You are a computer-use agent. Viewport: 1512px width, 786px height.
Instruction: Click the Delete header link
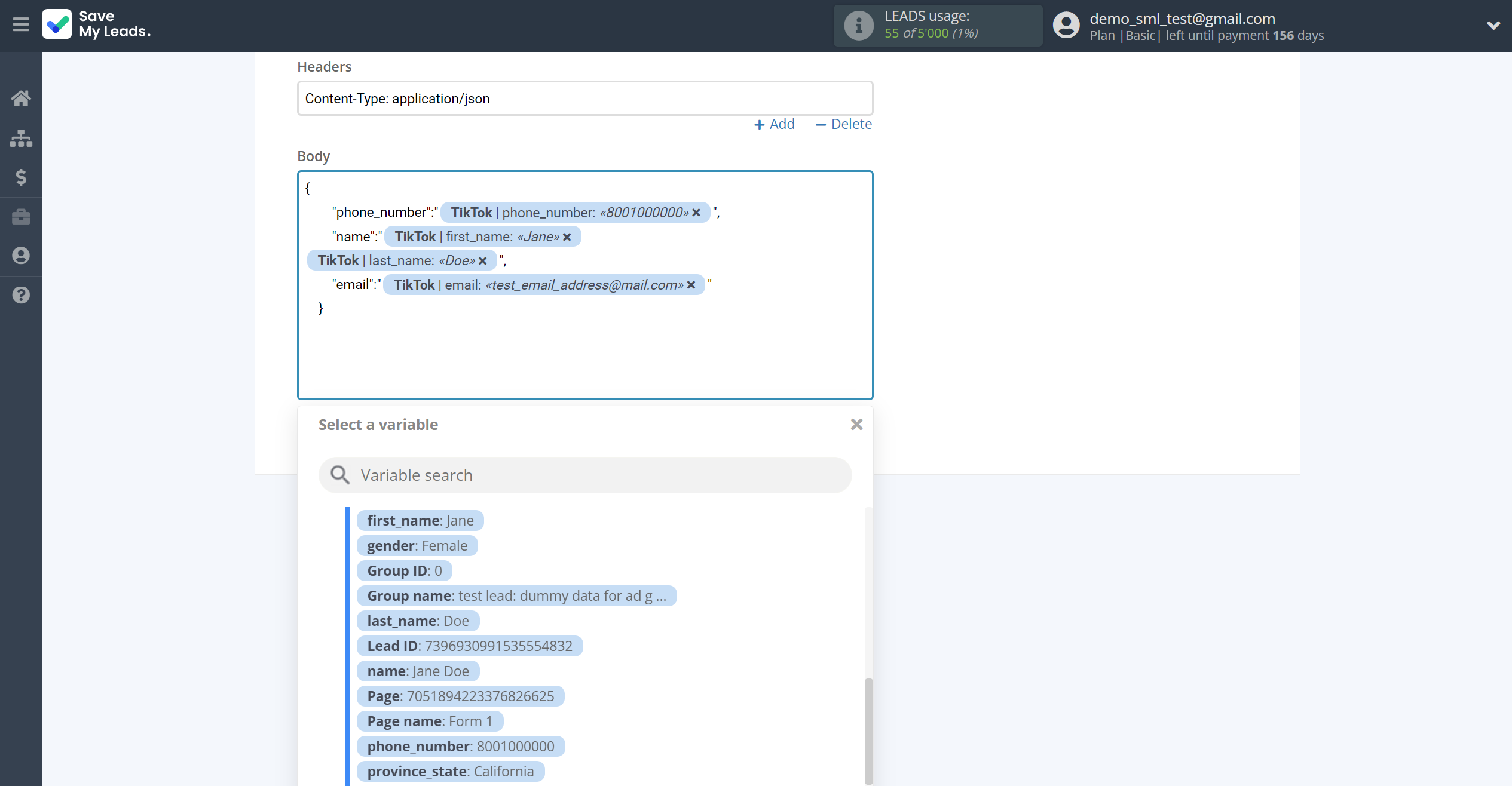(x=844, y=124)
